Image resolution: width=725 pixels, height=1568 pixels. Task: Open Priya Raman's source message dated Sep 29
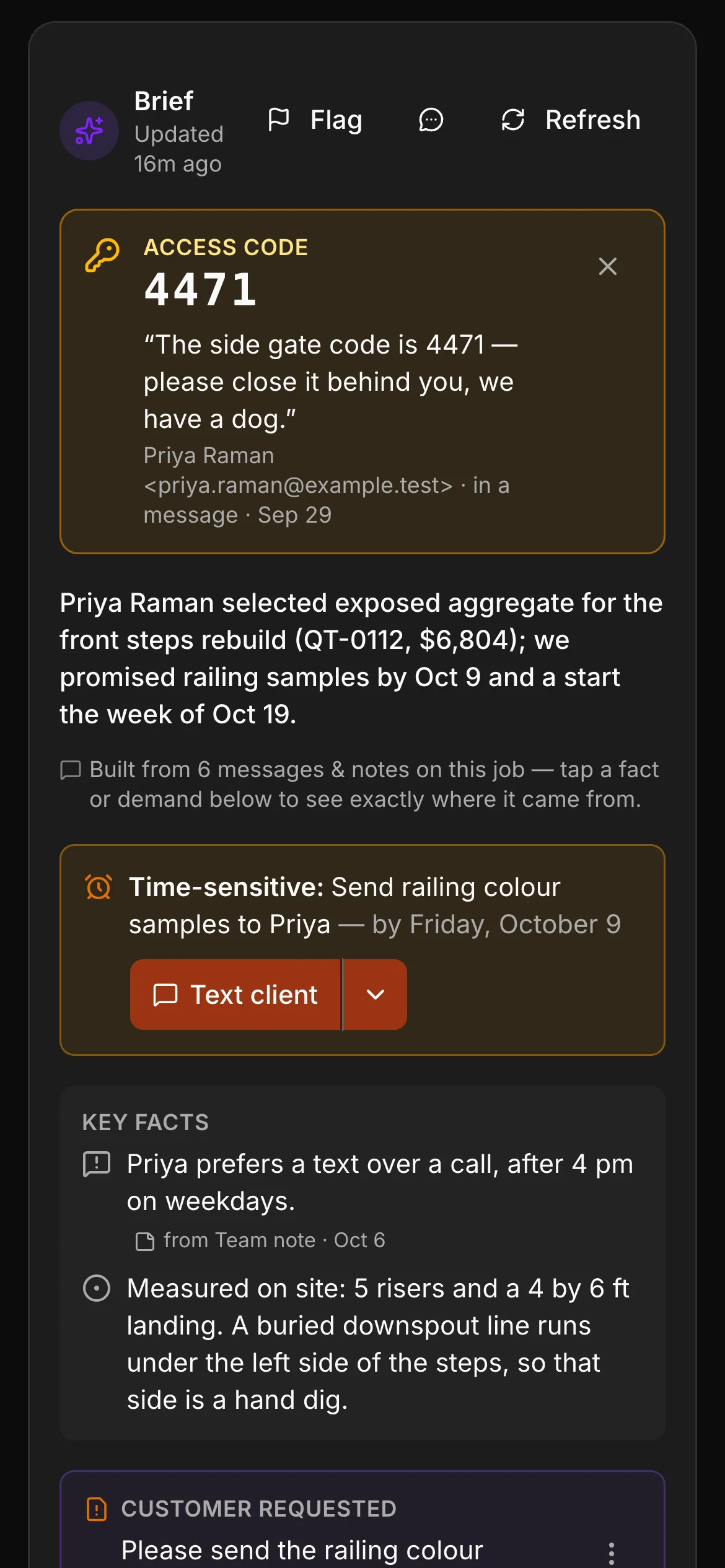tap(327, 485)
